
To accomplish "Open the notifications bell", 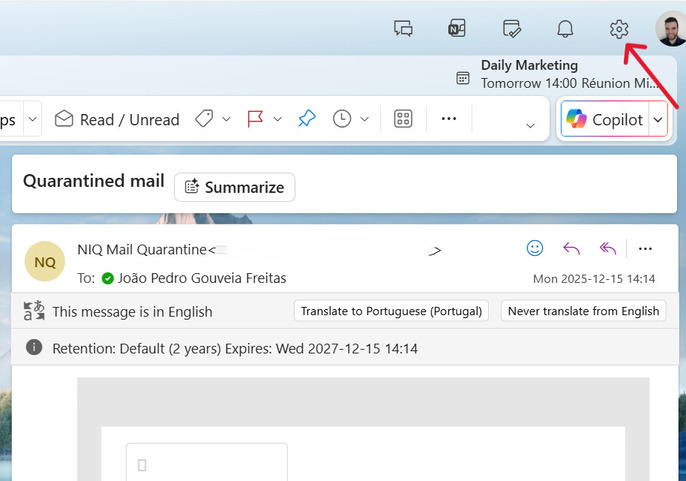I will [x=565, y=29].
